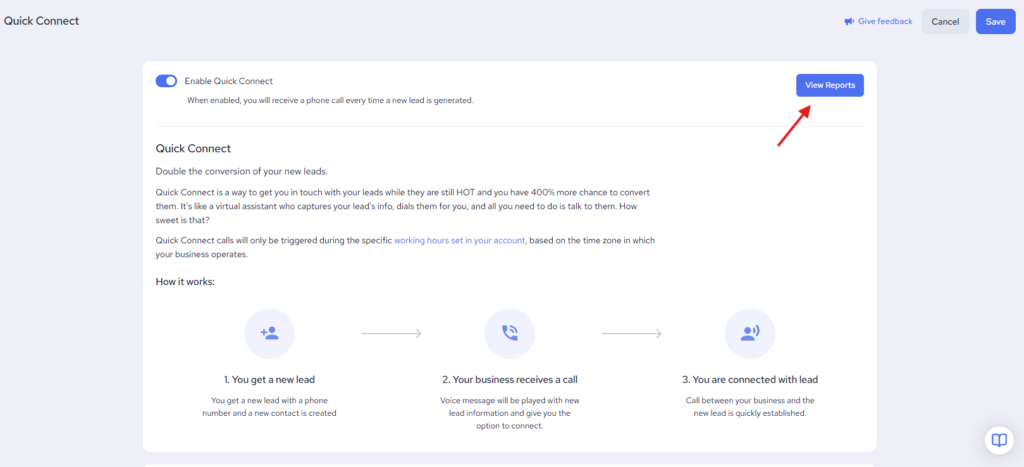Select the Quick Connect section heading
The image size is (1024, 467).
point(193,149)
